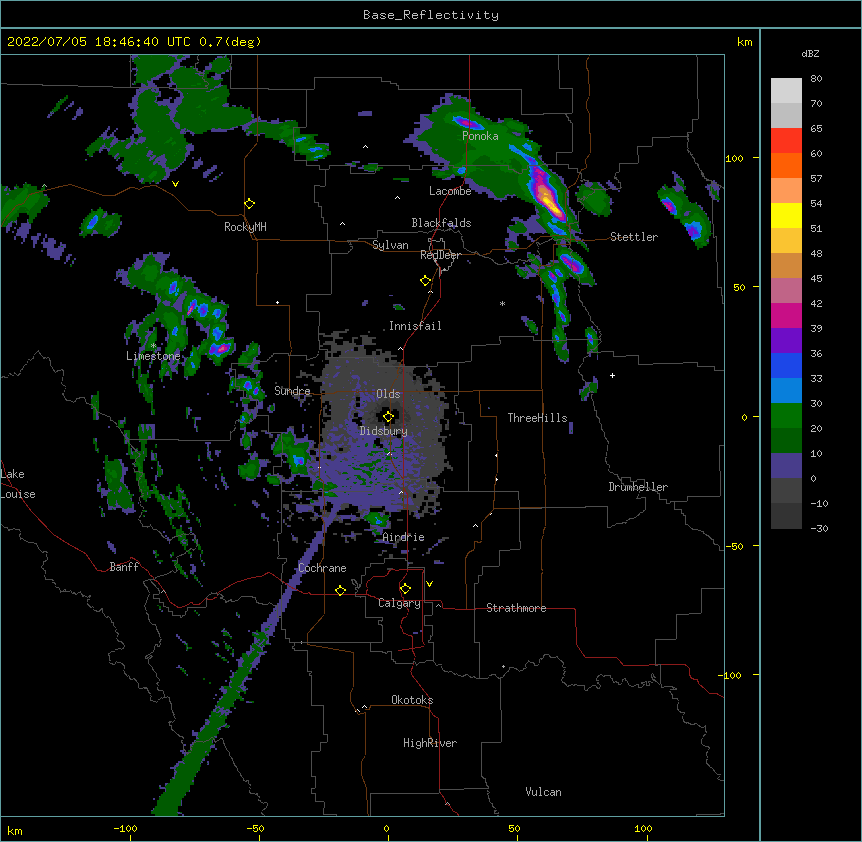
Task: Click the Didsbury town label
Action: point(384,431)
